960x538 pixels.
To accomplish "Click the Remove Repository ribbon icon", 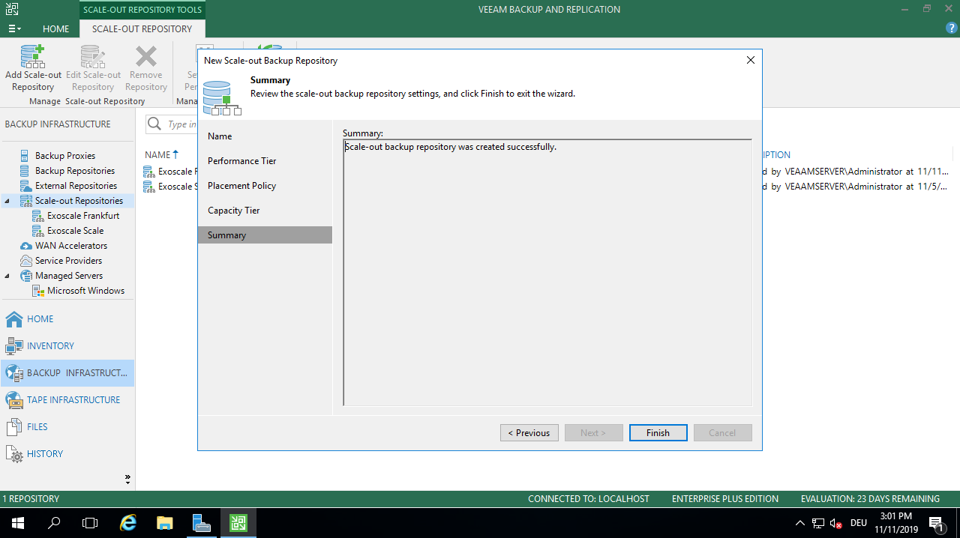I will click(146, 58).
